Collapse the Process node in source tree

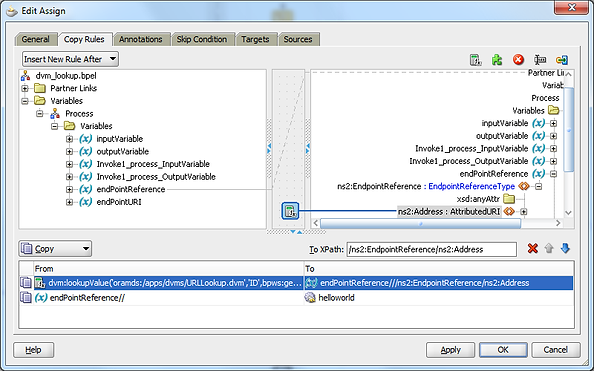(39, 114)
